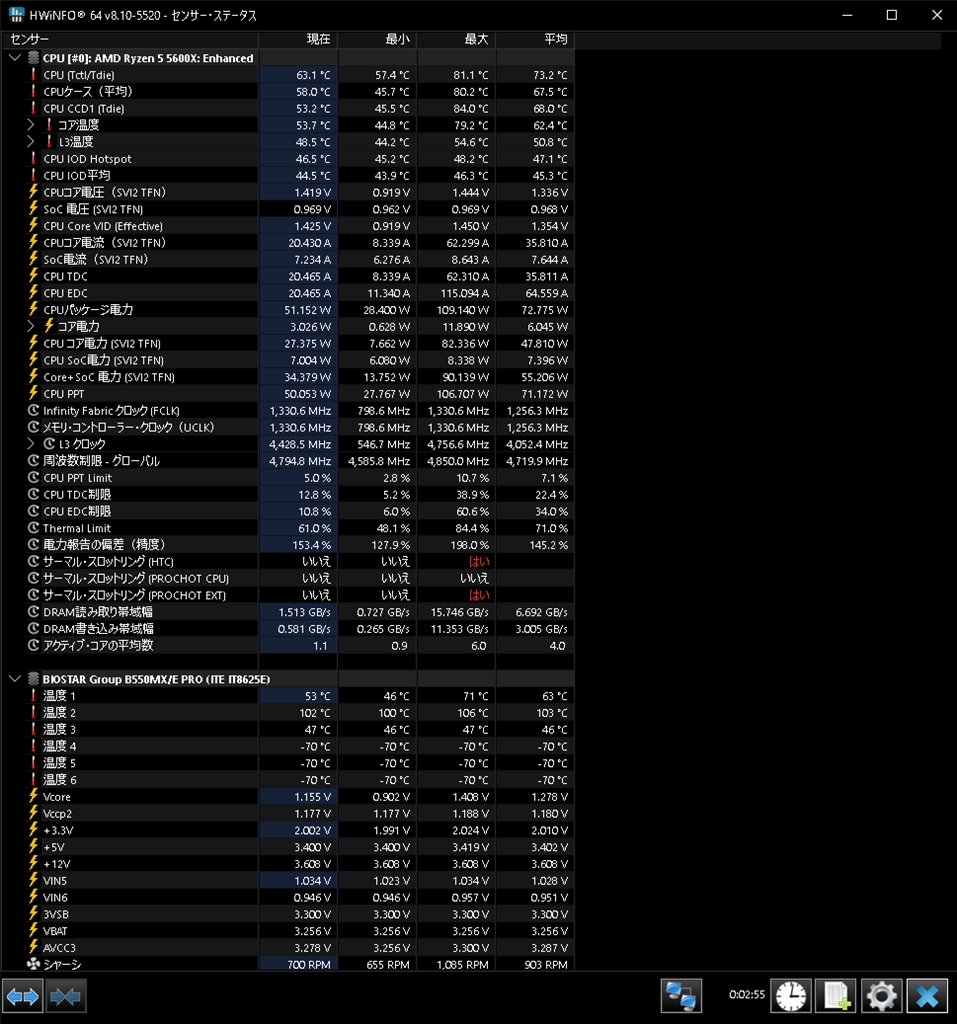Select the 周波数制限 - グローバル row
The height and width of the screenshot is (1024, 957).
[288, 461]
